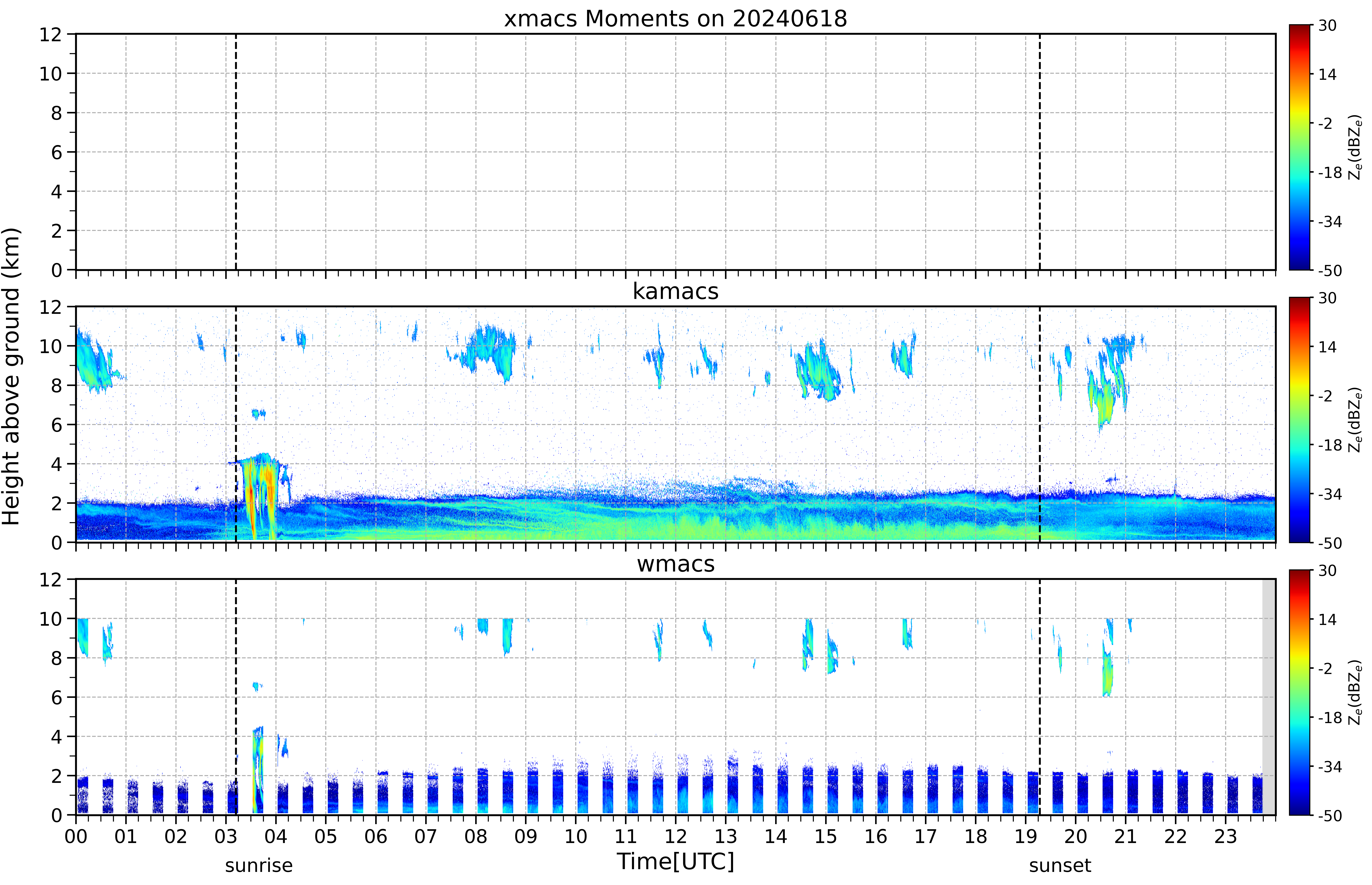Image resolution: width=1372 pixels, height=885 pixels.
Task: Click the wmacs panel reflectivity colorbar
Action: (x=1300, y=693)
